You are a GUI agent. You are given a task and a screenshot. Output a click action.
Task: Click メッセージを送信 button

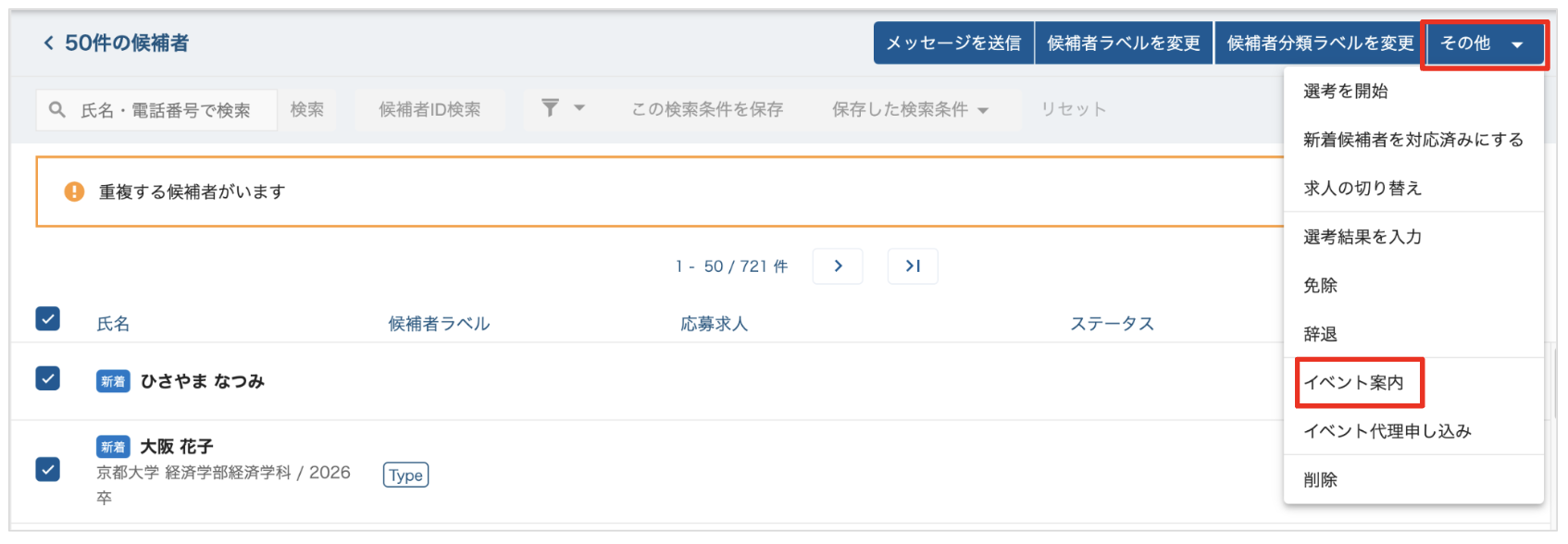[953, 43]
